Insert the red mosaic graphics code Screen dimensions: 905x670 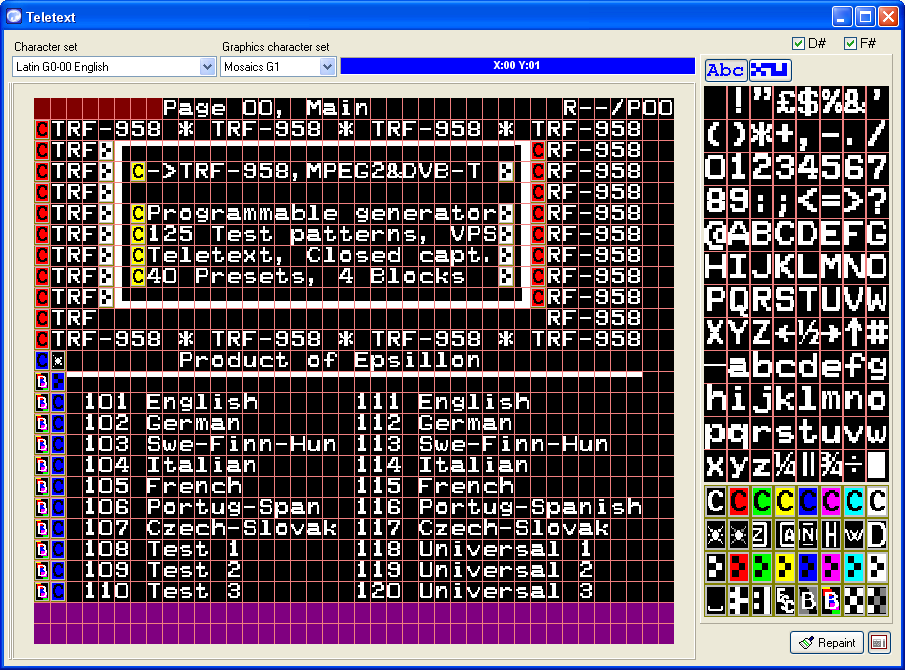pos(739,568)
